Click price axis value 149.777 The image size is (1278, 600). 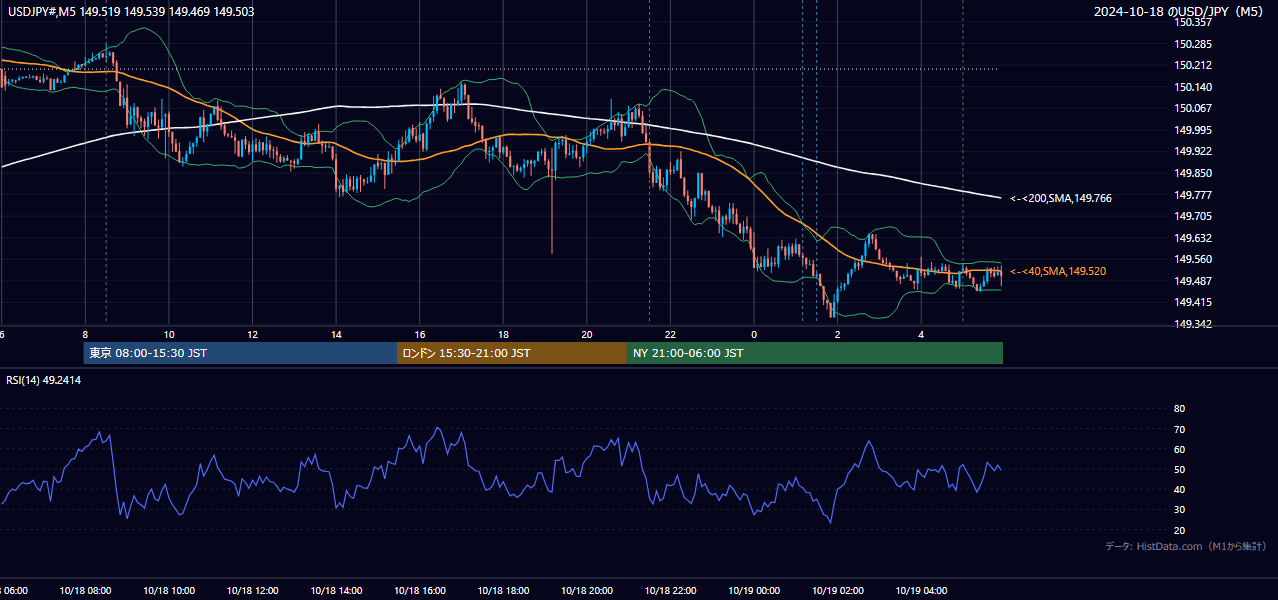click(1193, 195)
